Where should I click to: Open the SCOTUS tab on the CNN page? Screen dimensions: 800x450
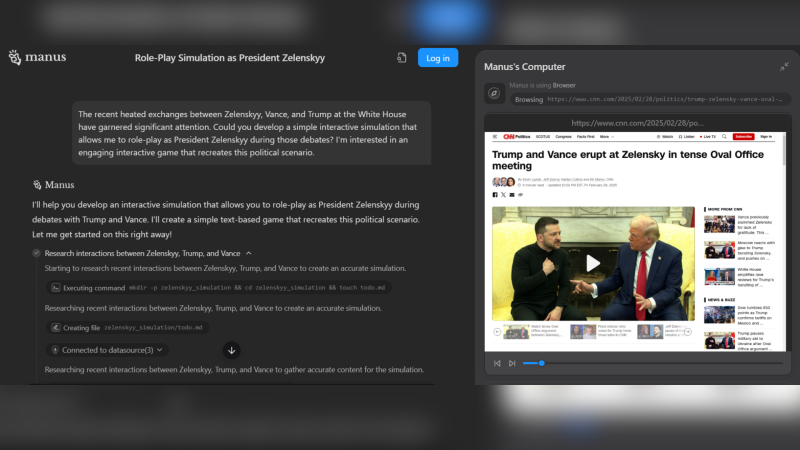click(543, 137)
